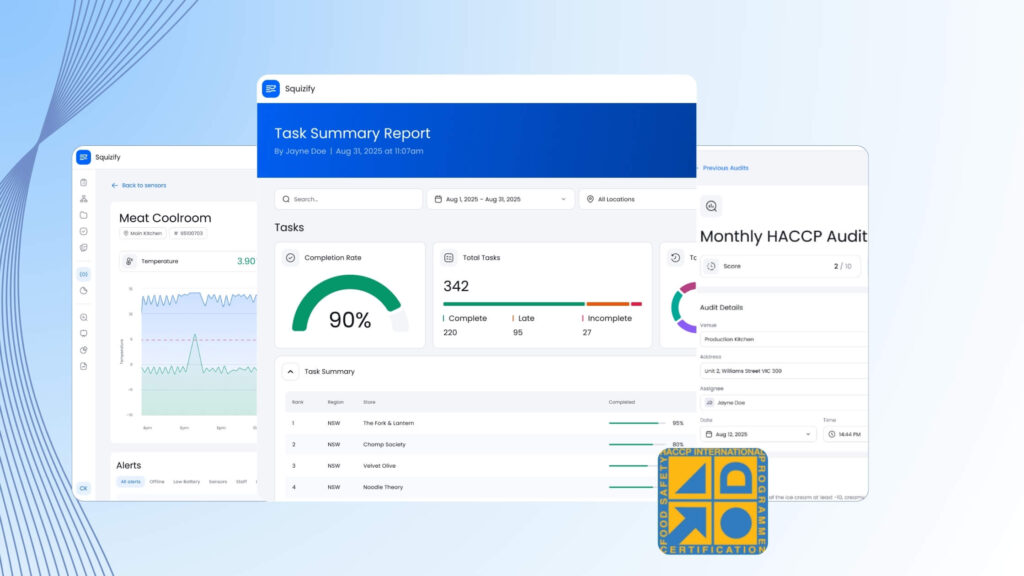Click the Squizify logo in Task Summary Report
The width and height of the screenshot is (1024, 576).
point(271,89)
